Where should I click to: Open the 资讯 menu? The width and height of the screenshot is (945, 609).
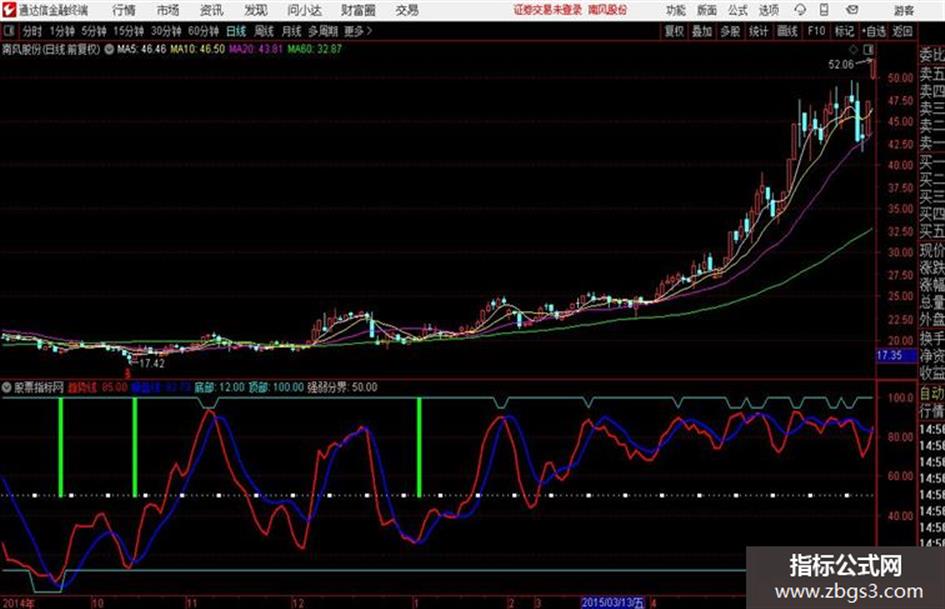[x=212, y=10]
